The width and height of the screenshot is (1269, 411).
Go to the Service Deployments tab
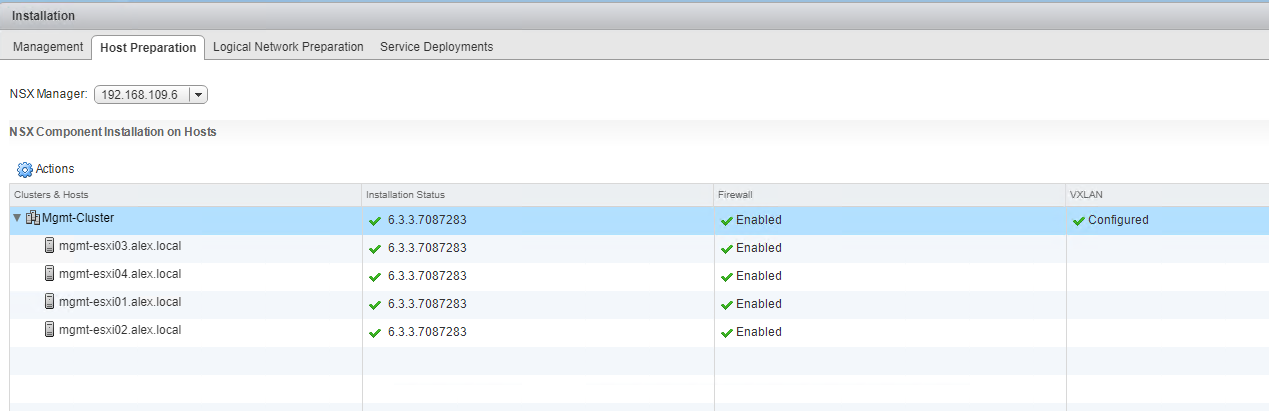tap(436, 47)
